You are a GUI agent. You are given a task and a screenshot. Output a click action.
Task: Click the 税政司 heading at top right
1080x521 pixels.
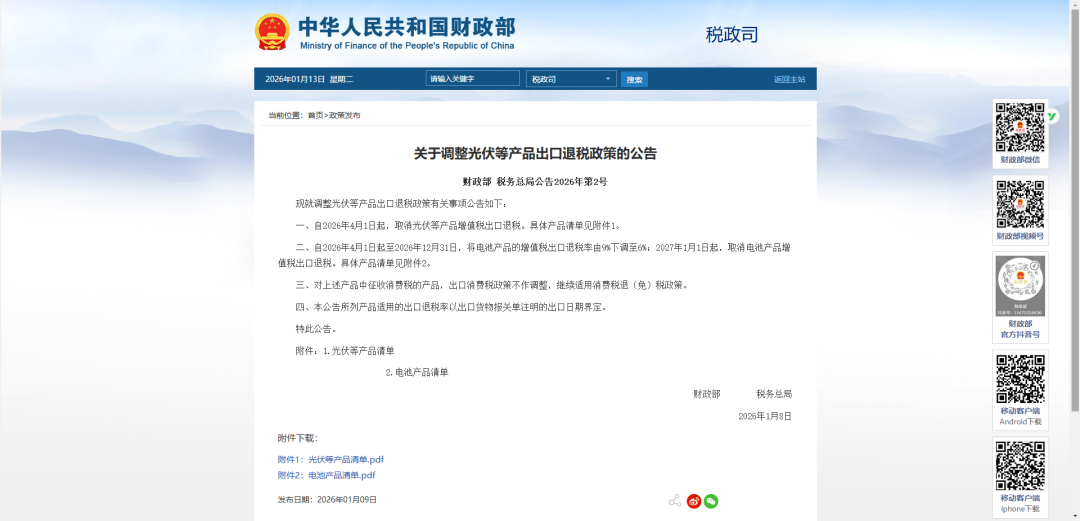pyautogui.click(x=732, y=35)
